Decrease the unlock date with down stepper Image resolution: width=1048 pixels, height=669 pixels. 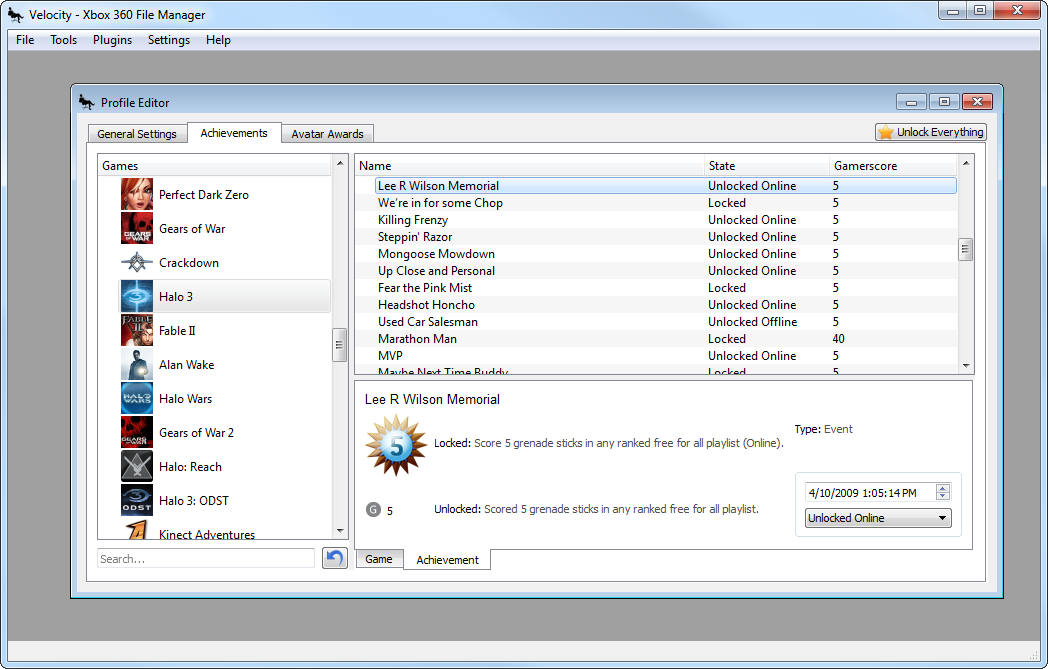pos(942,497)
